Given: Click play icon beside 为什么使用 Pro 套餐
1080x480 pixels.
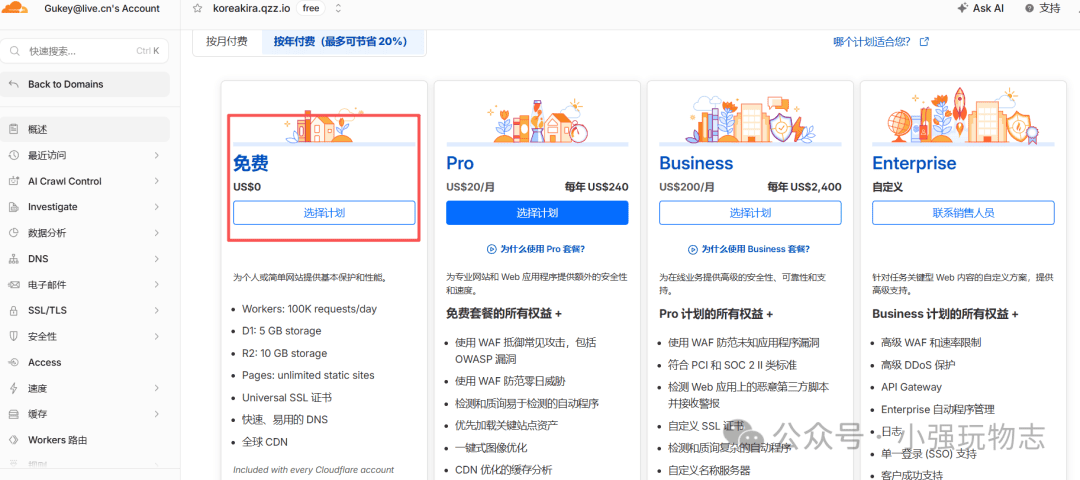Looking at the screenshot, I should pos(492,249).
